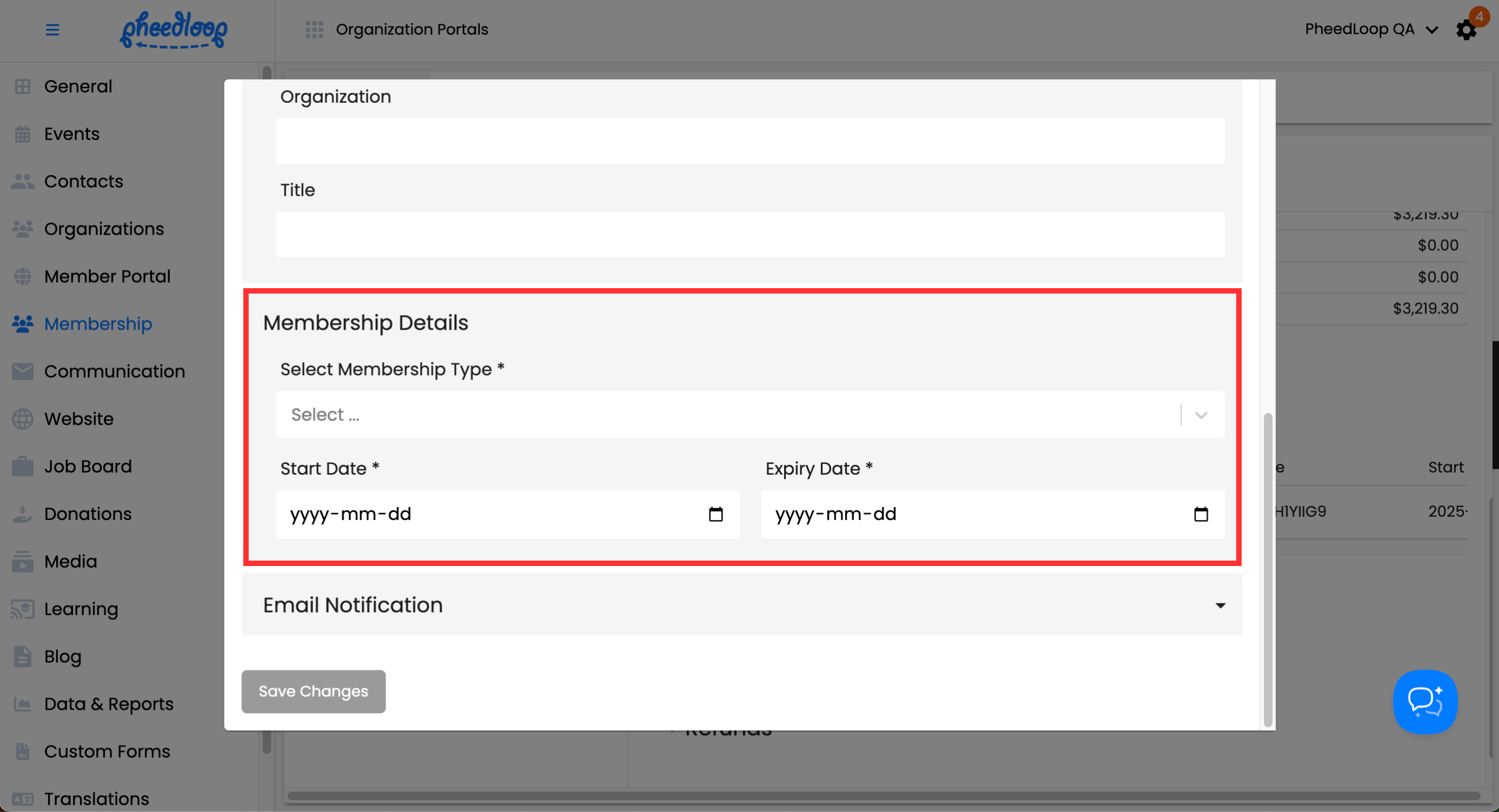Click the Job Board briefcase icon
The width and height of the screenshot is (1499, 812).
tap(23, 467)
